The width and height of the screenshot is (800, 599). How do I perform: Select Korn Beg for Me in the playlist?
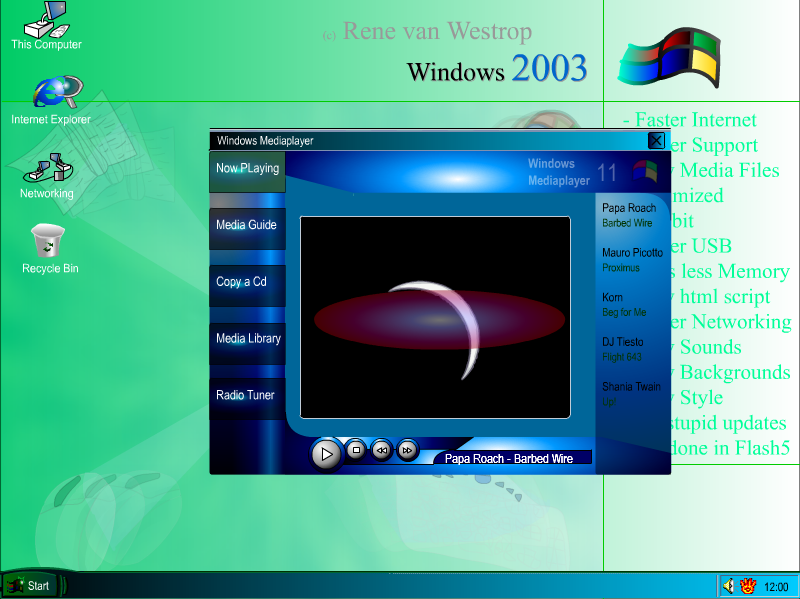pos(624,305)
